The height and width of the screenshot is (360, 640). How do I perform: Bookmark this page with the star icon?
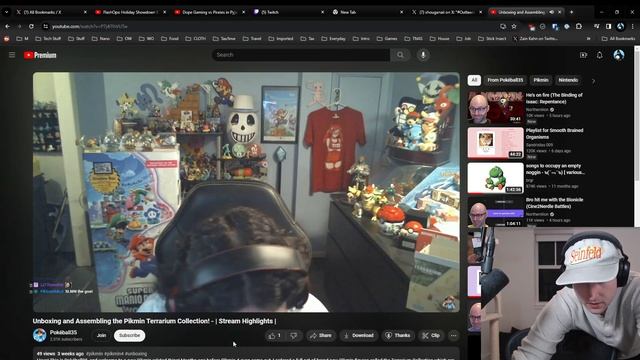click(514, 26)
